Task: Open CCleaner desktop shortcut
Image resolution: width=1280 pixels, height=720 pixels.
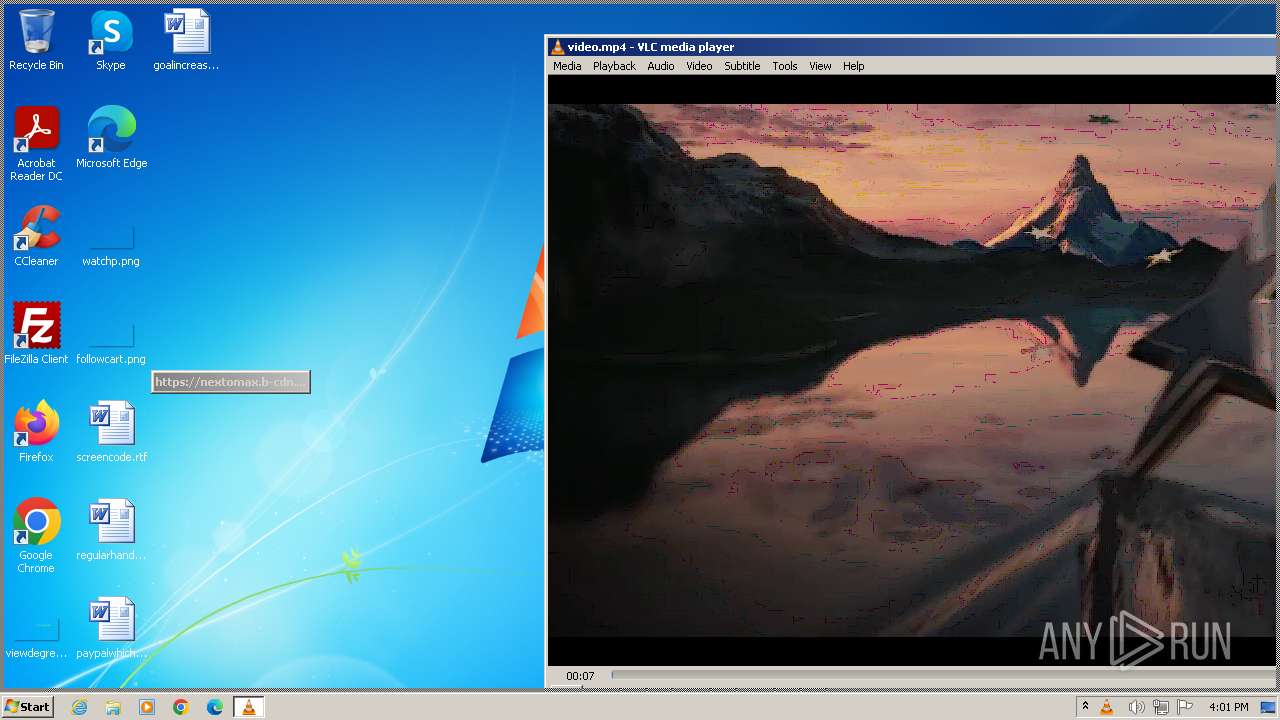Action: [x=36, y=236]
